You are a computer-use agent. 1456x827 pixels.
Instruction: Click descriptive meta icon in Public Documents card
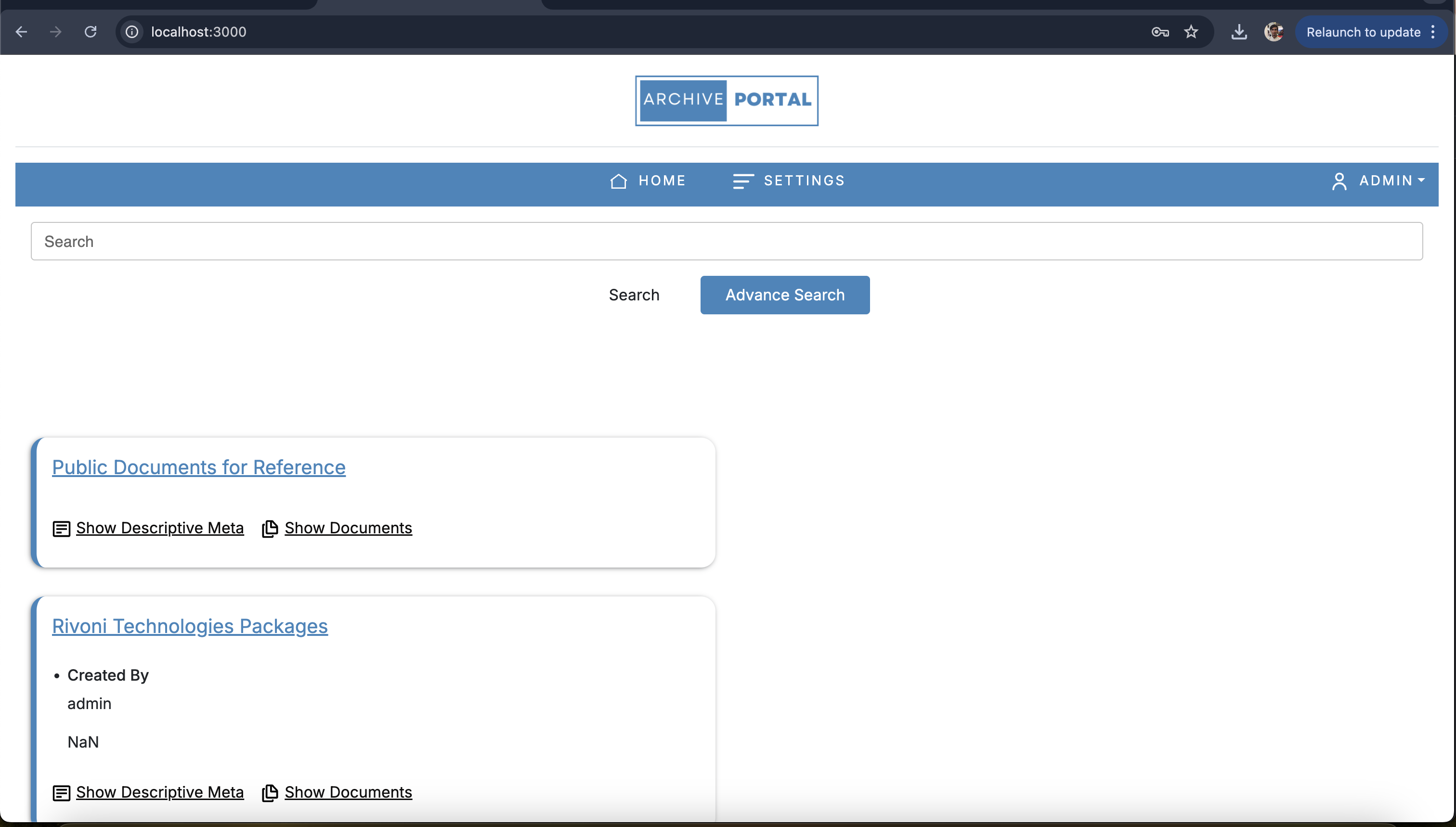61,529
